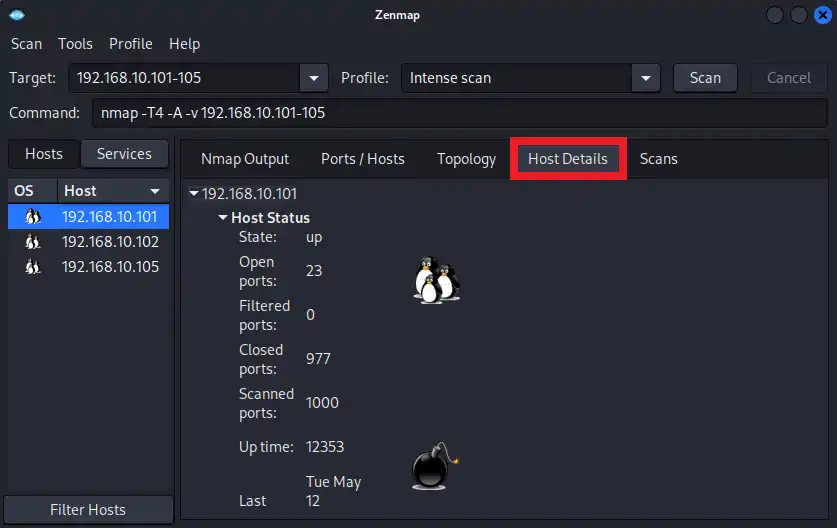Click the State value 'up'
This screenshot has height=528, width=837.
(314, 238)
